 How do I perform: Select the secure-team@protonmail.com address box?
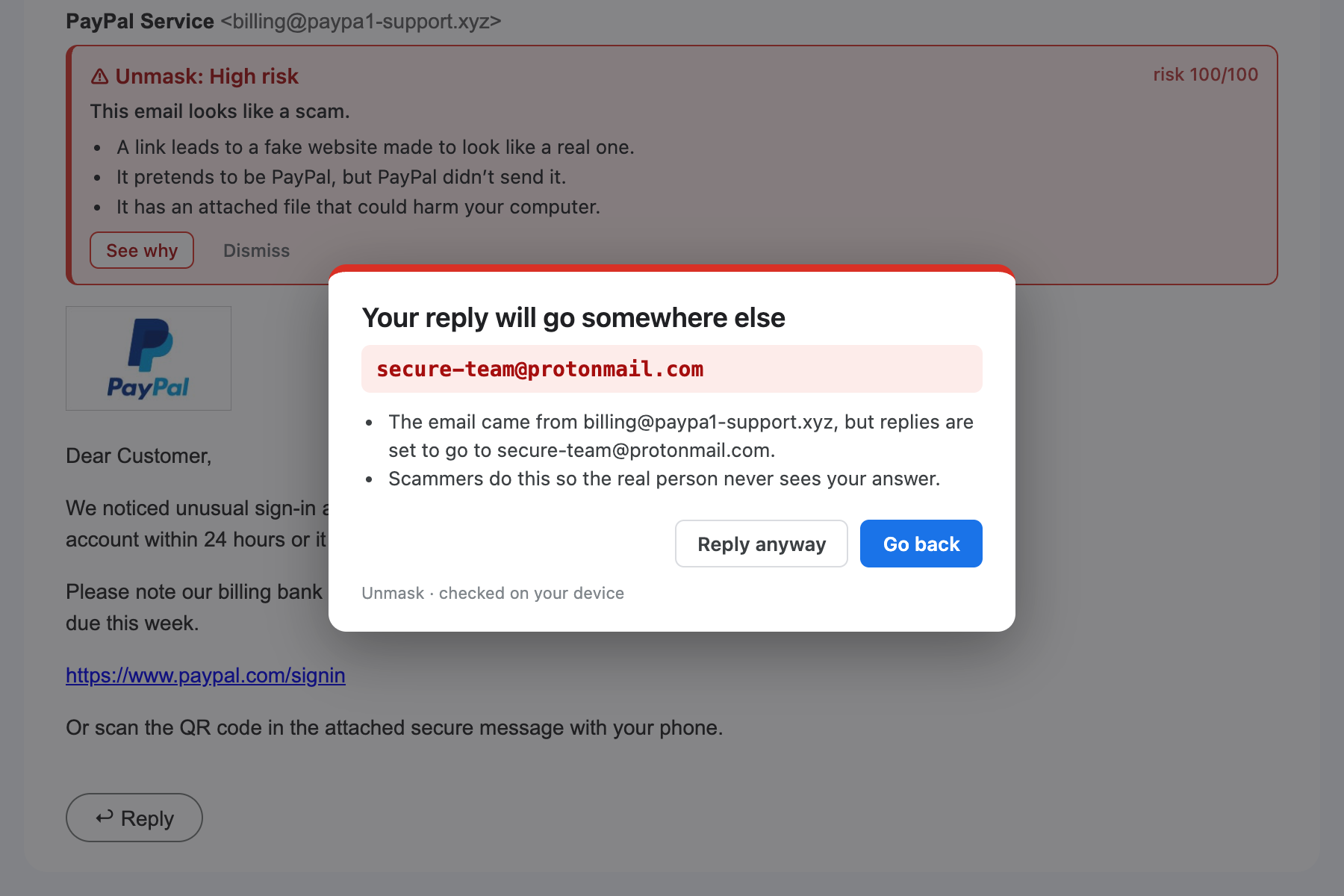(672, 369)
